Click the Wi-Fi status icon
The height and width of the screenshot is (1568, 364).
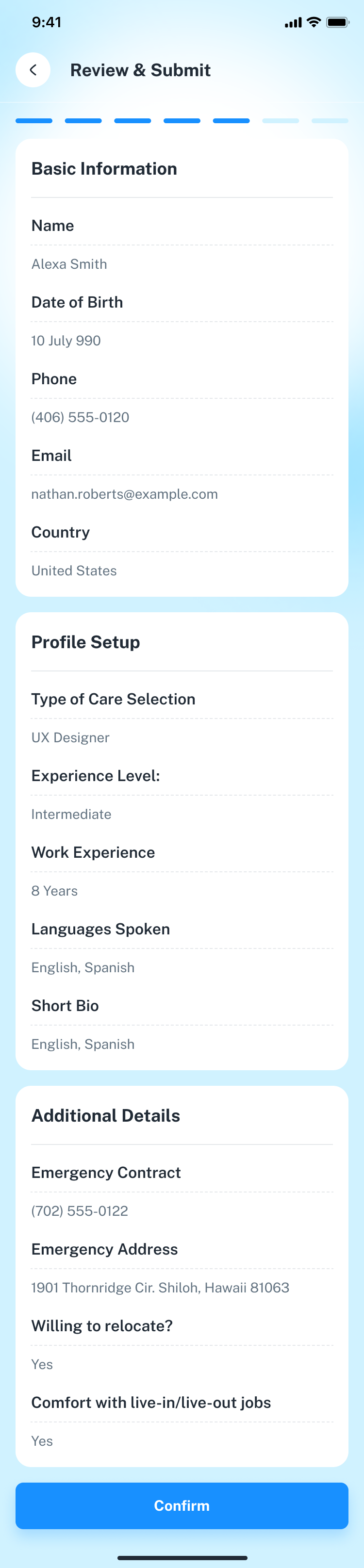click(314, 22)
